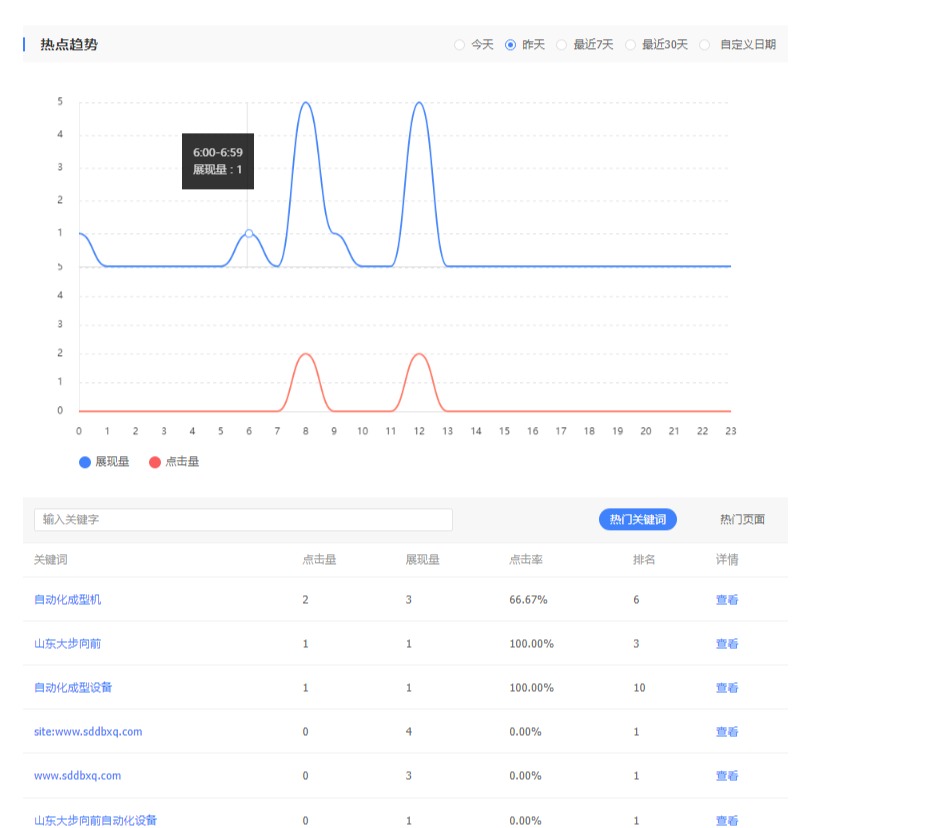This screenshot has width=945, height=828.
Task: Click 查看 for site:www.sddbxq.com row
Action: point(727,732)
